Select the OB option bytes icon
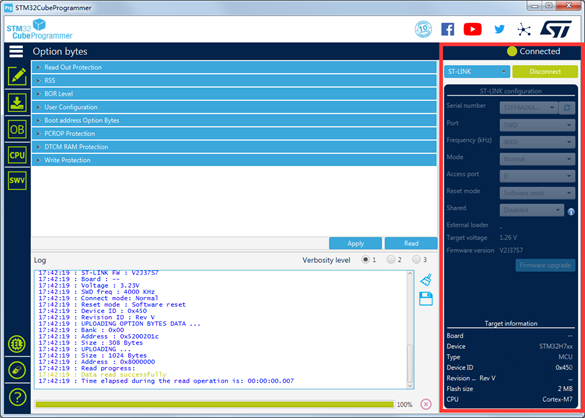 click(17, 130)
